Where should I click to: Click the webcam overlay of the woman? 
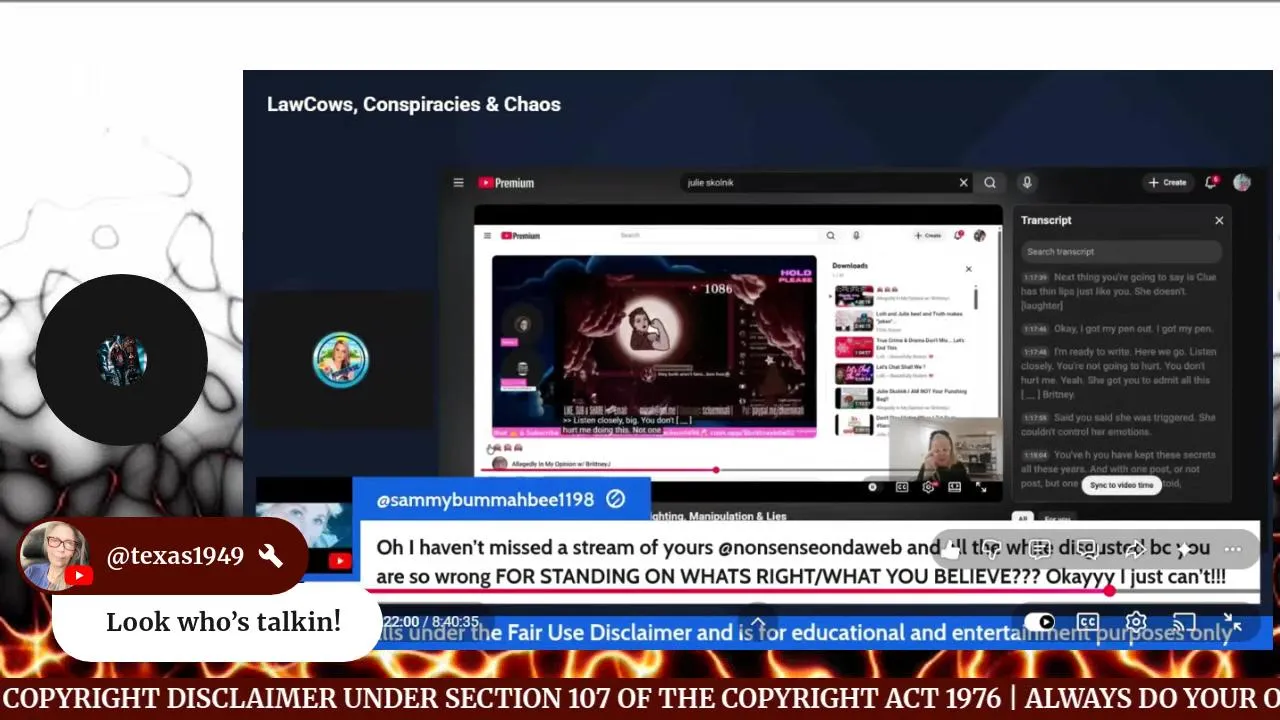click(x=945, y=448)
